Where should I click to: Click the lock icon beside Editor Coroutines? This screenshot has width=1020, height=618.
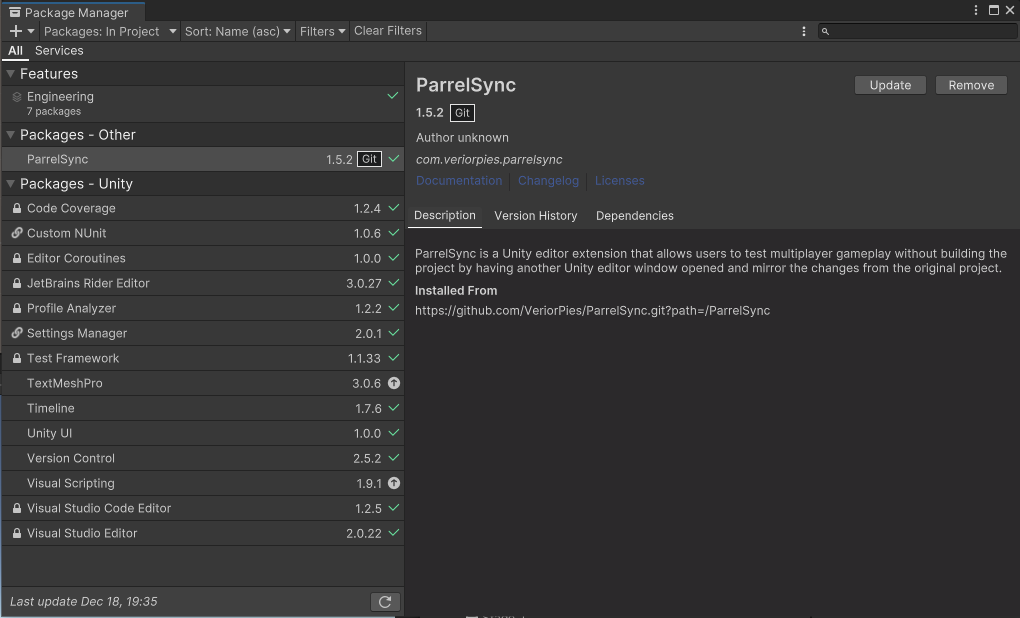tap(17, 258)
